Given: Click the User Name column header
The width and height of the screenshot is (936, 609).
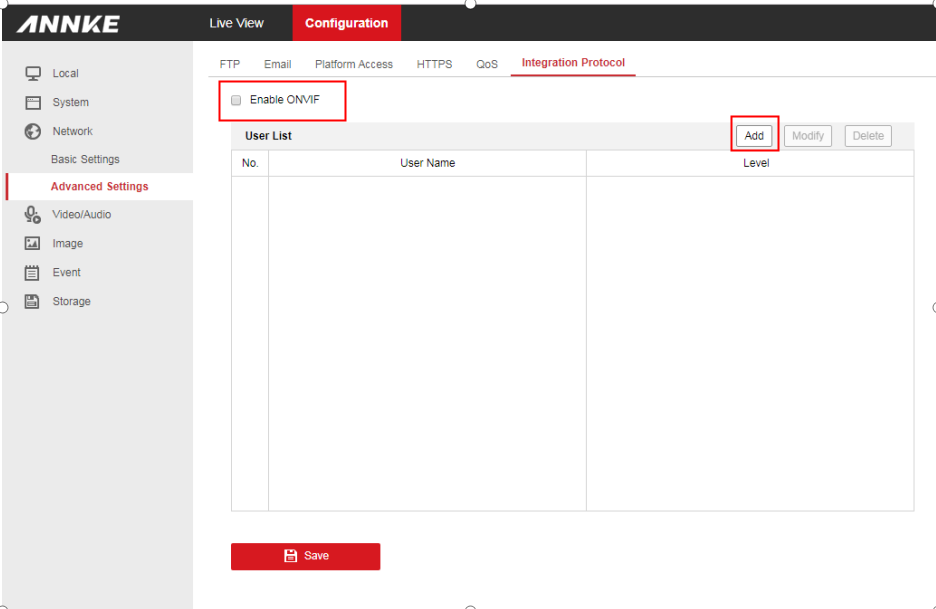Looking at the screenshot, I should [x=427, y=163].
